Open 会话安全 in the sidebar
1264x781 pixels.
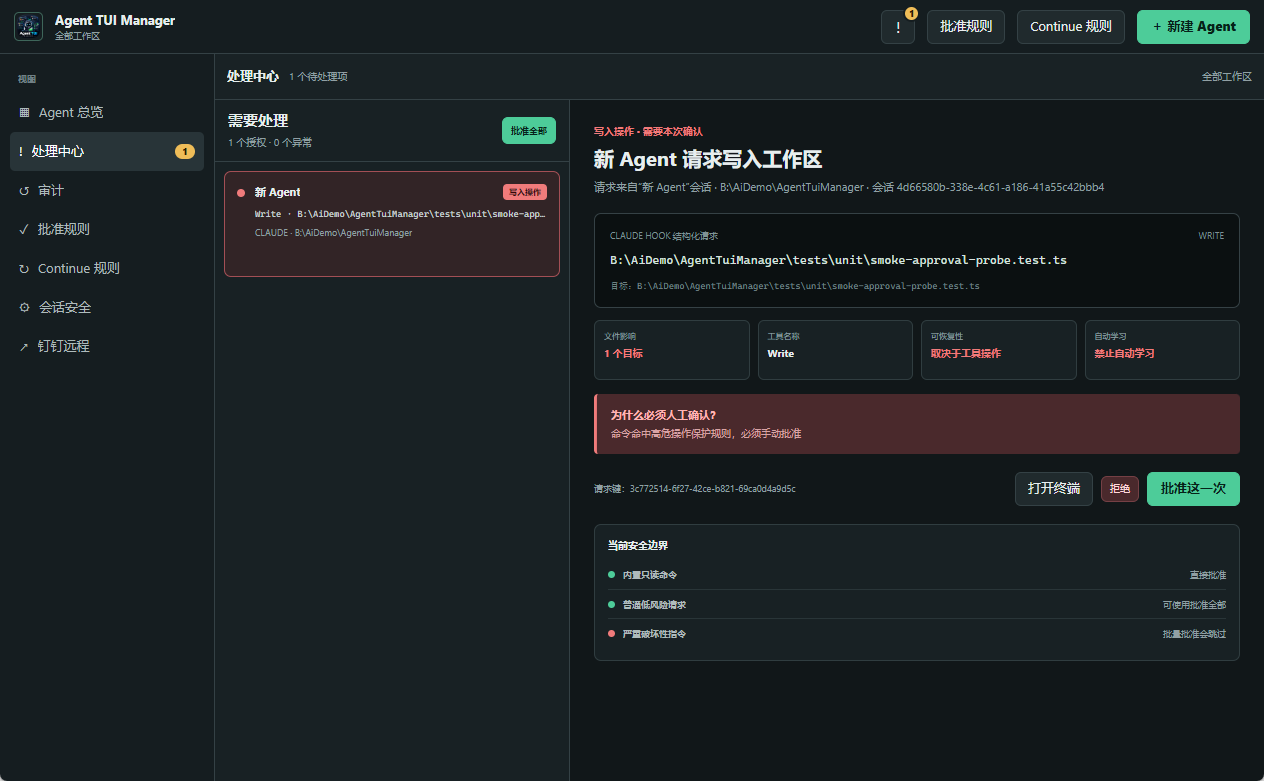[107, 307]
